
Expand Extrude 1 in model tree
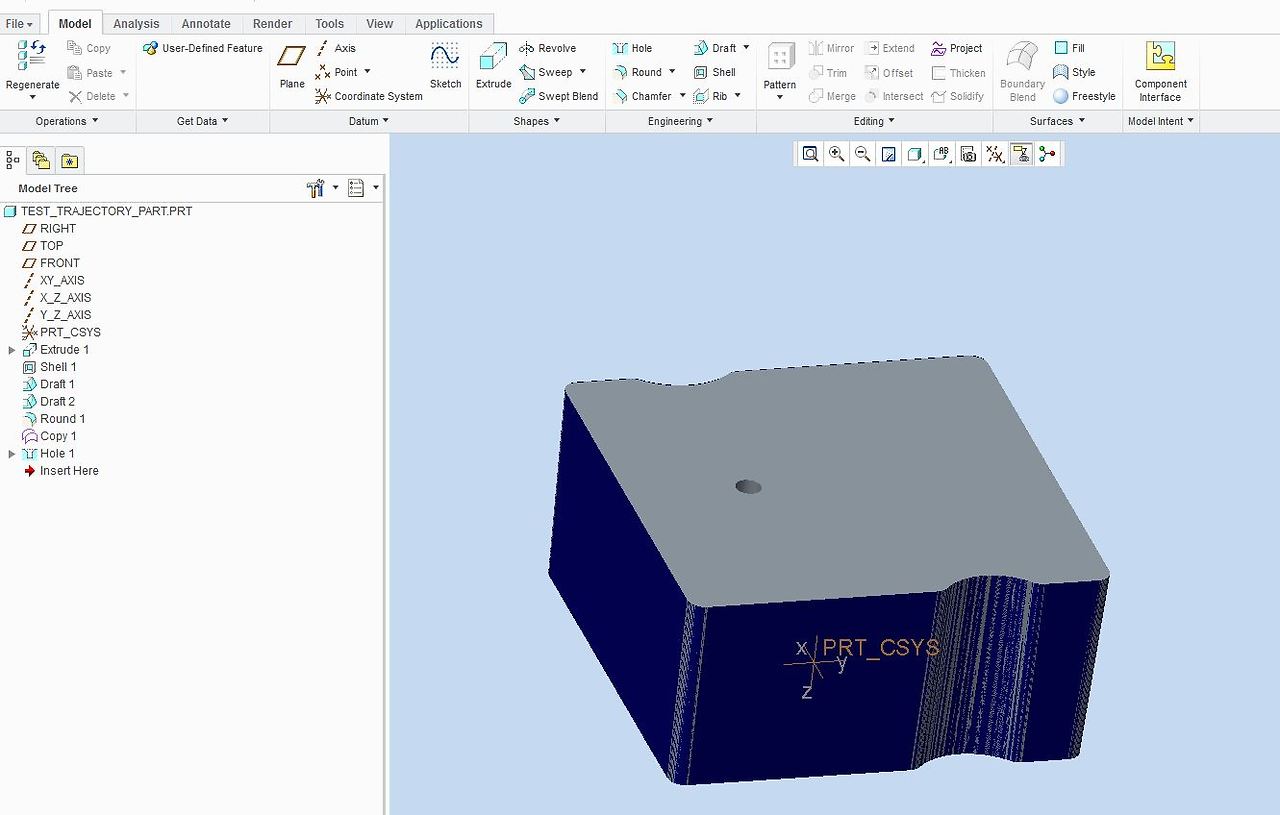pyautogui.click(x=12, y=350)
